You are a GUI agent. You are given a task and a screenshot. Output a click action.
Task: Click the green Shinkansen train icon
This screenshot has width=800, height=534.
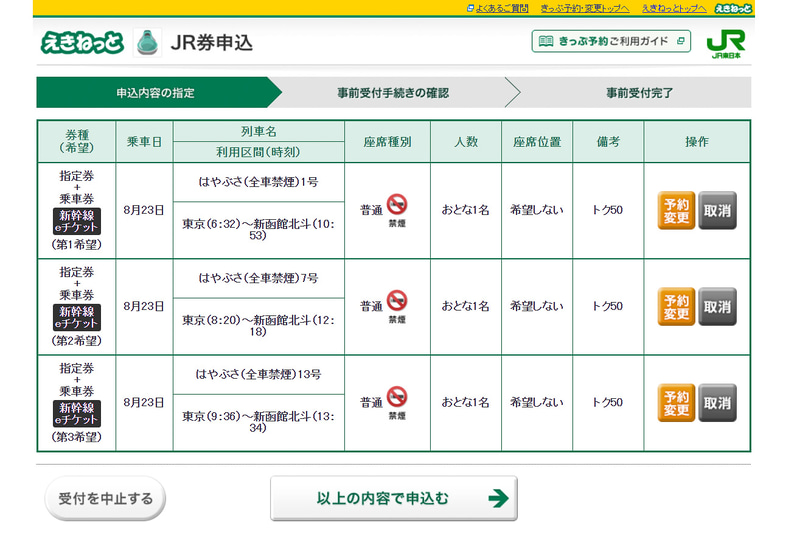[x=147, y=43]
